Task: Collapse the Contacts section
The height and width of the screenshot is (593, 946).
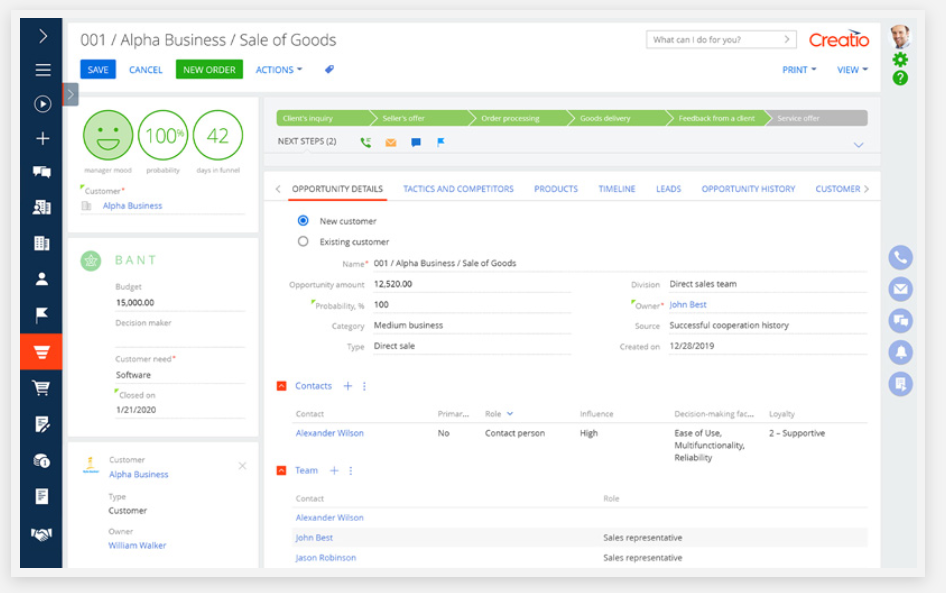Action: [283, 385]
